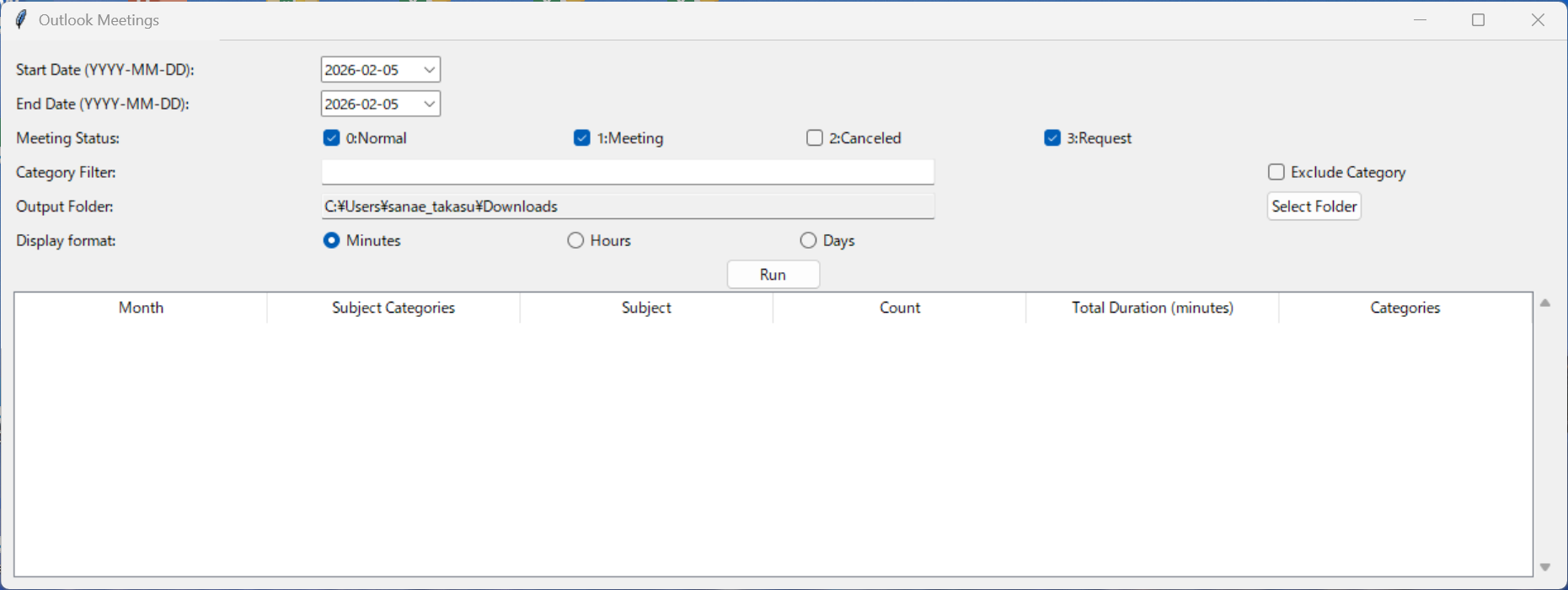Click the Subject column header

tap(646, 308)
